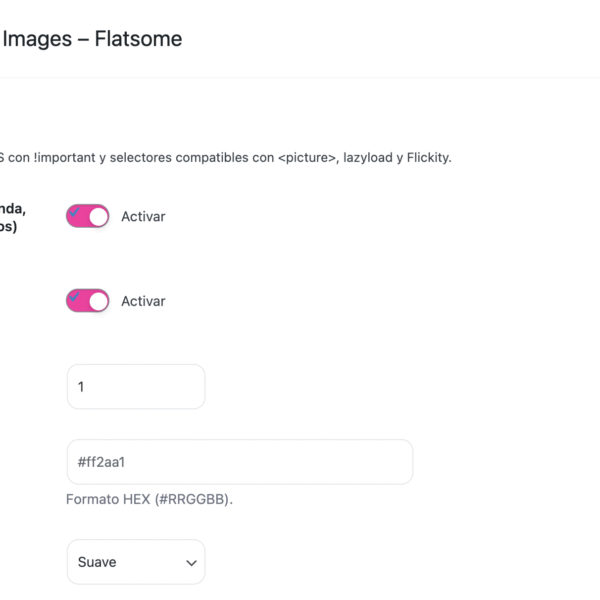Open the Suave dropdown menu

[136, 562]
